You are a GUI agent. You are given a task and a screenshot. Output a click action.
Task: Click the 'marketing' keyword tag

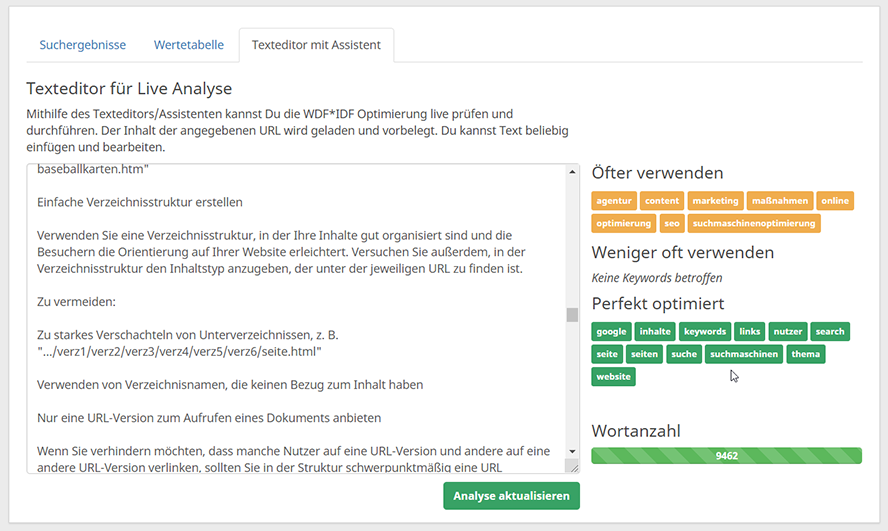coord(715,201)
